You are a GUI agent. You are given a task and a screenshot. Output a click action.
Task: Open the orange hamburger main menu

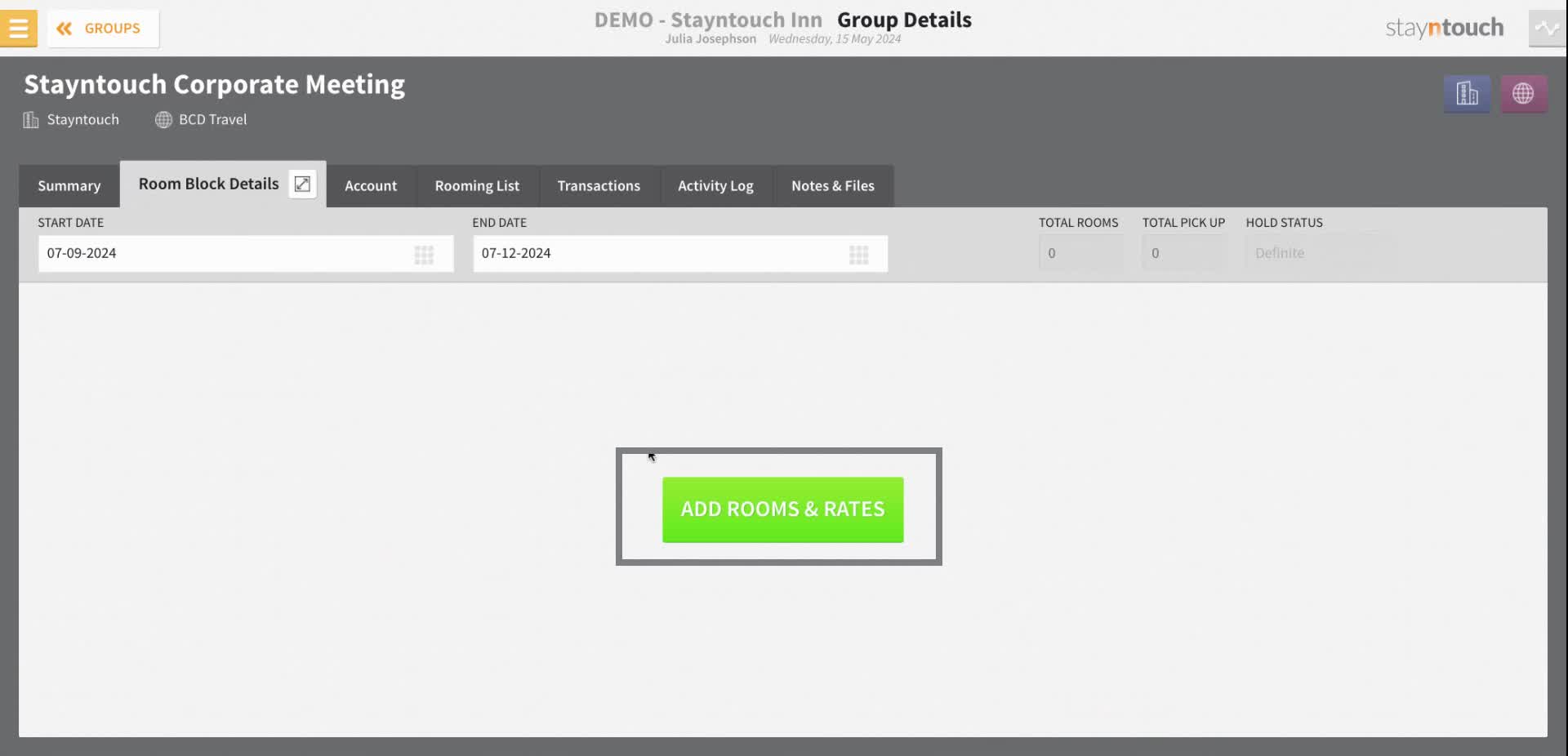(x=18, y=28)
